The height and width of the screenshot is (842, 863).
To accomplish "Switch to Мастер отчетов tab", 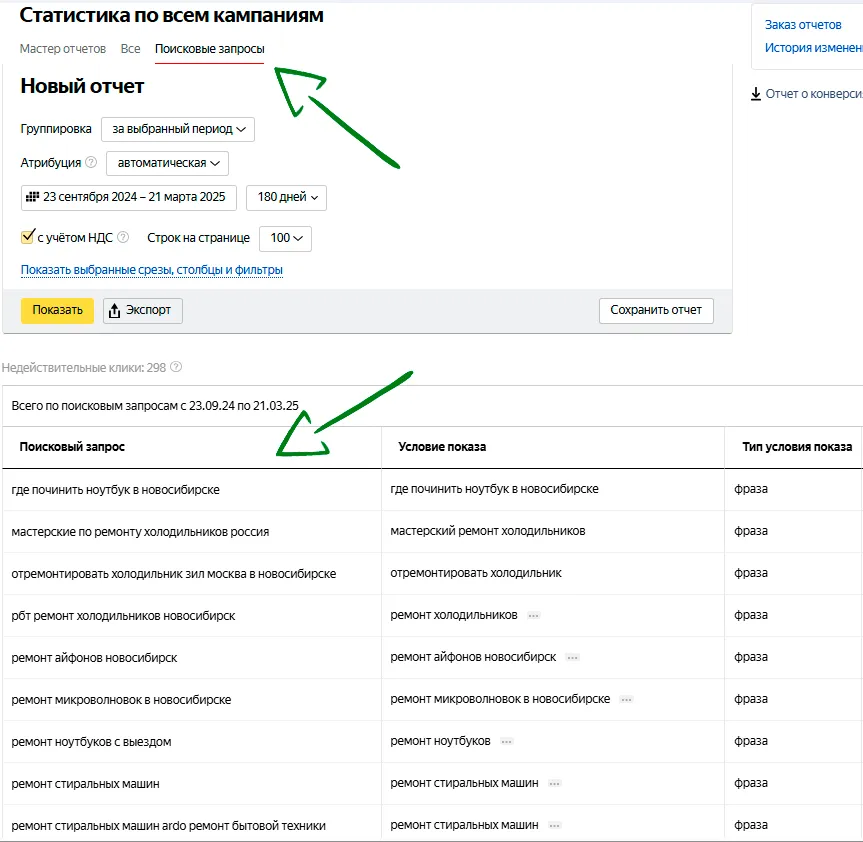I will click(63, 49).
